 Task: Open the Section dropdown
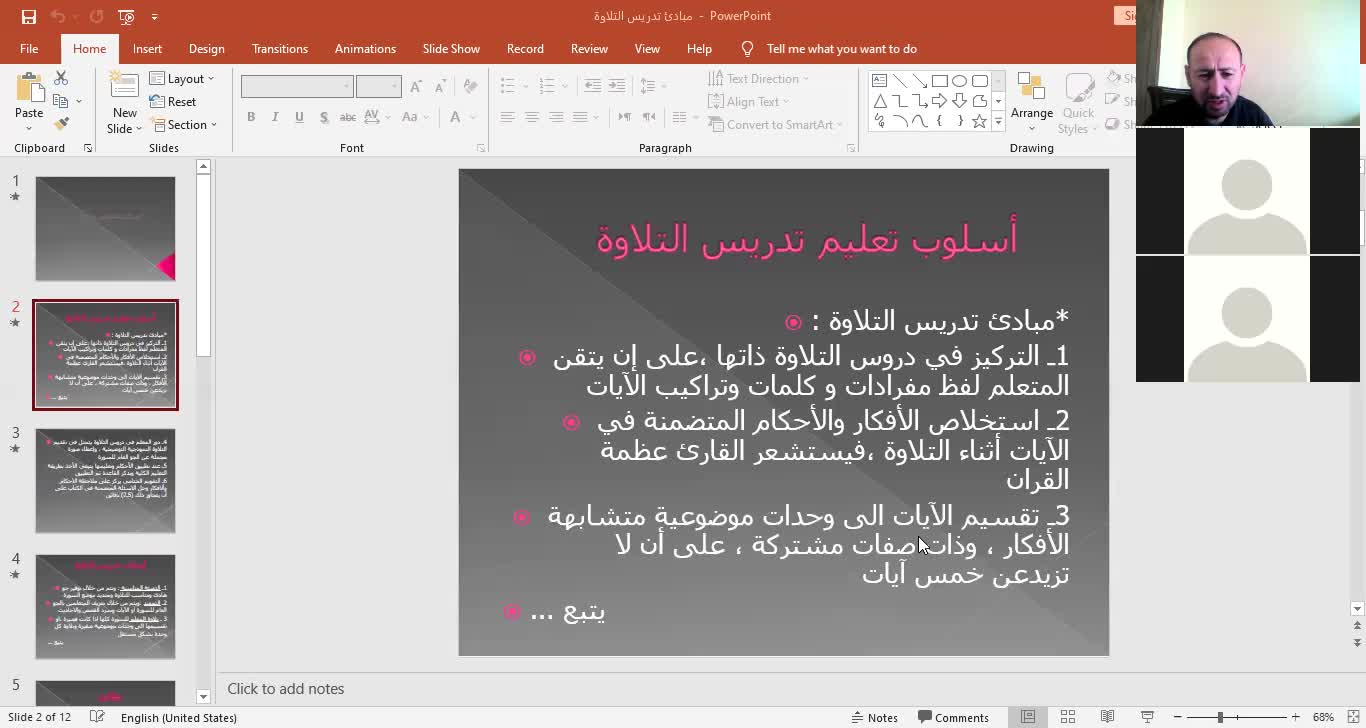pyautogui.click(x=183, y=124)
